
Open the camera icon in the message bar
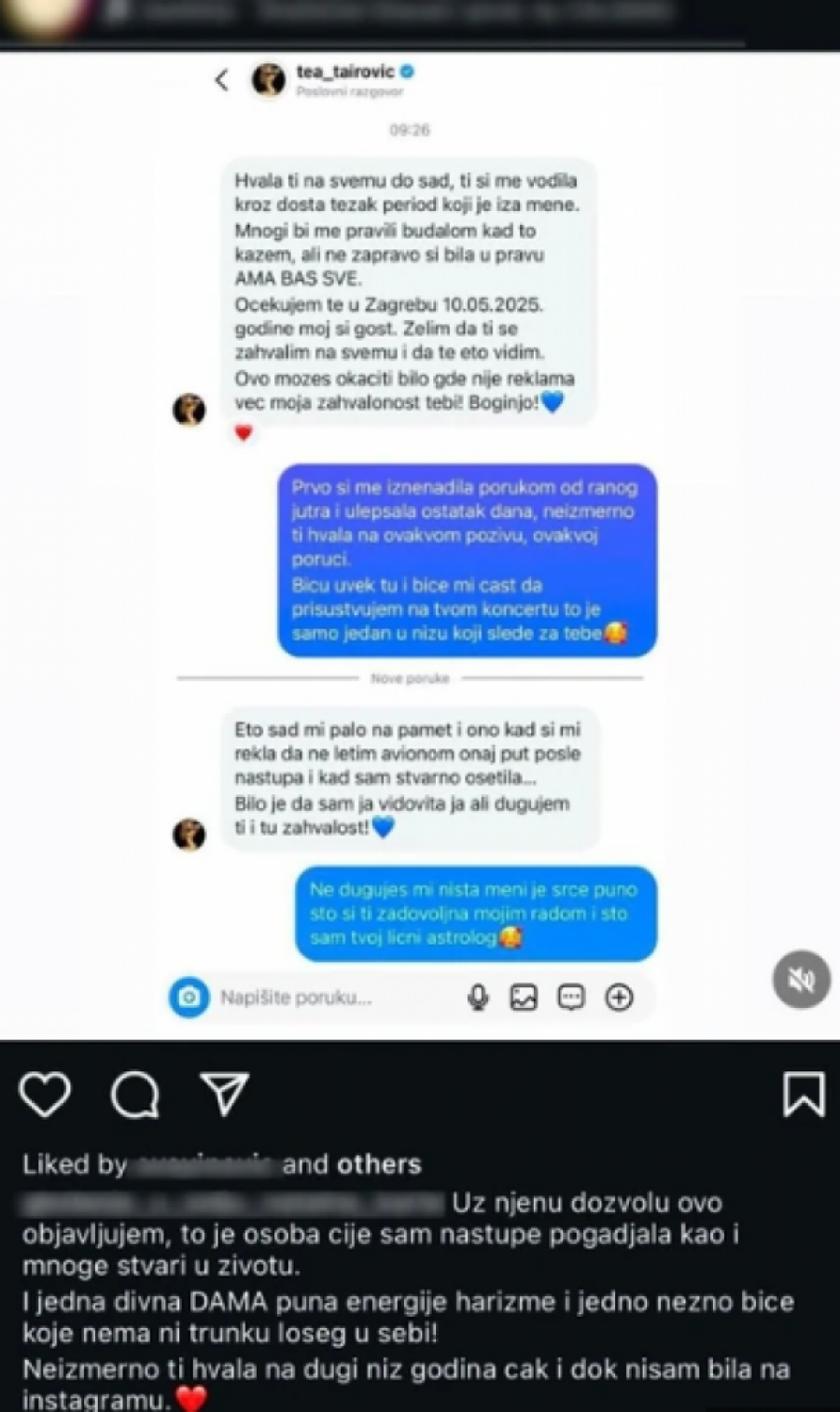tap(189, 998)
